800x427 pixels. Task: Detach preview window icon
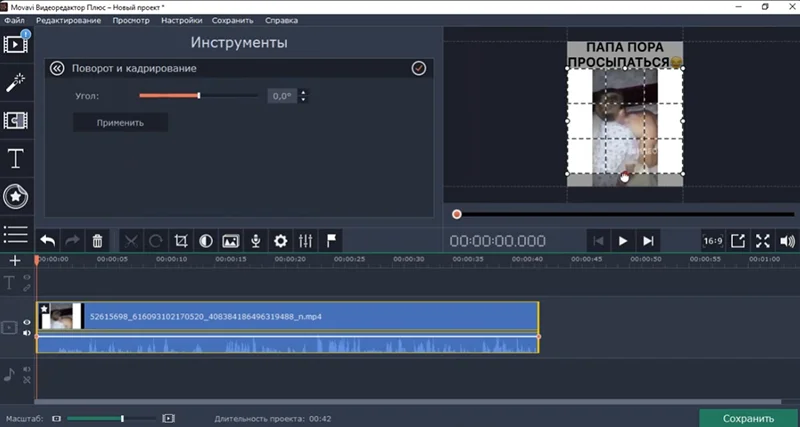738,241
